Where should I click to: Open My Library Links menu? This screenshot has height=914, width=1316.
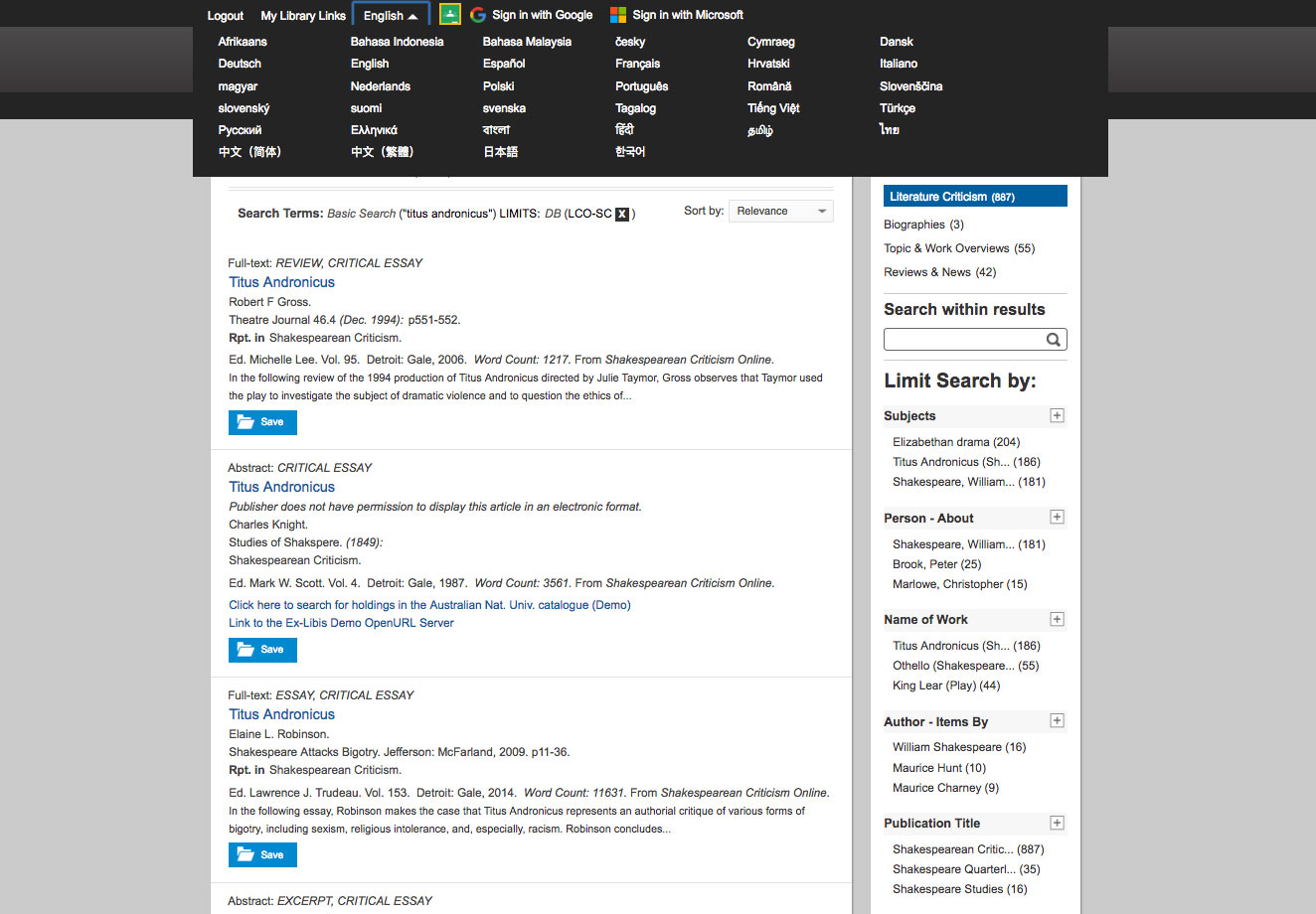(303, 16)
